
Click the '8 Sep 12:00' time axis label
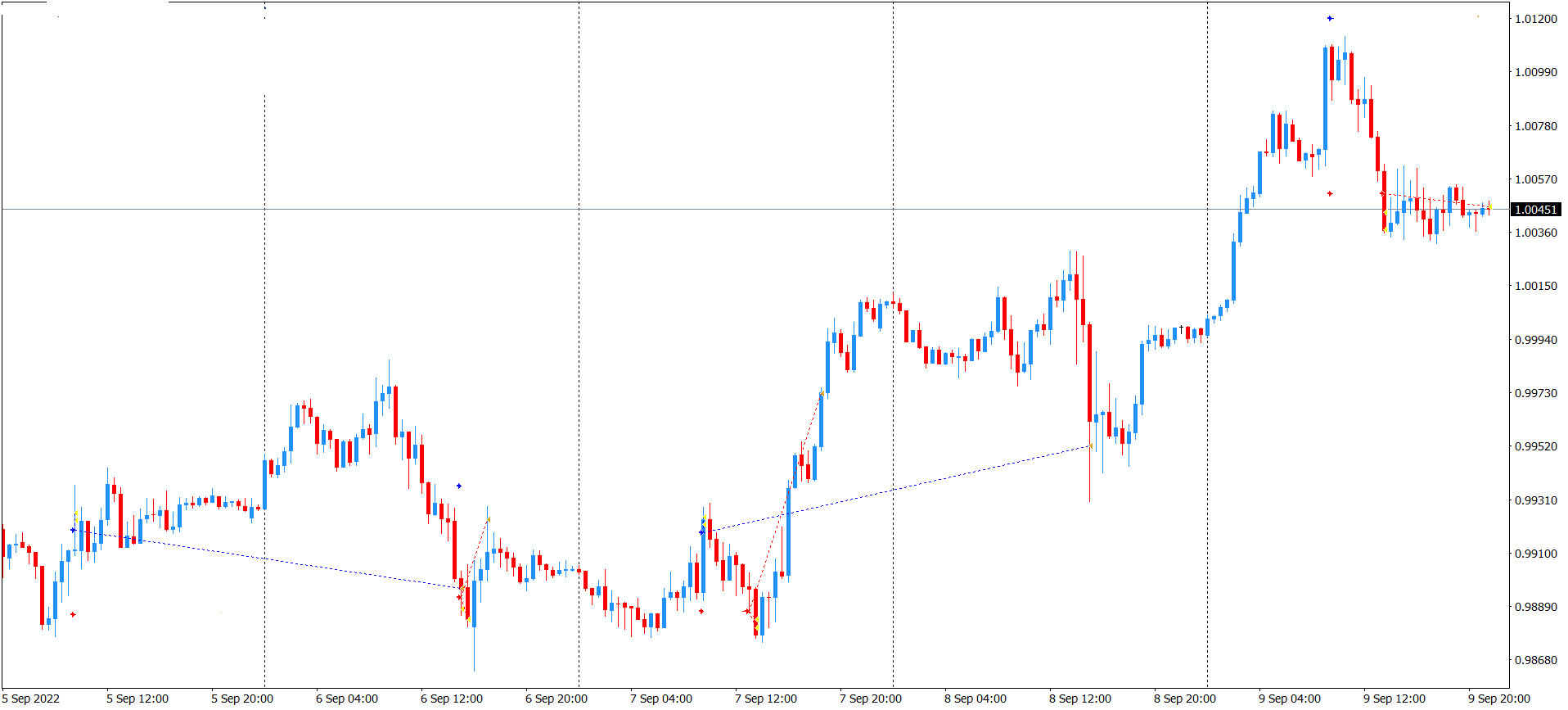click(x=1080, y=699)
